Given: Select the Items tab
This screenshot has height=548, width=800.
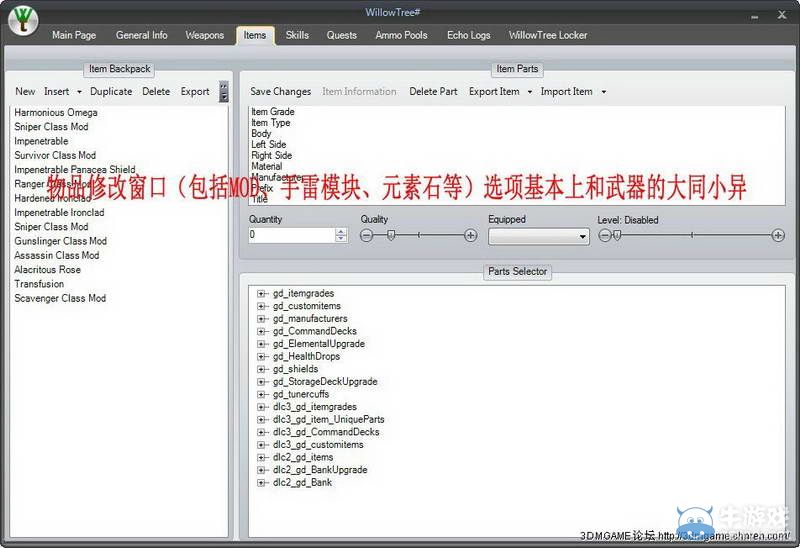Looking at the screenshot, I should point(255,35).
